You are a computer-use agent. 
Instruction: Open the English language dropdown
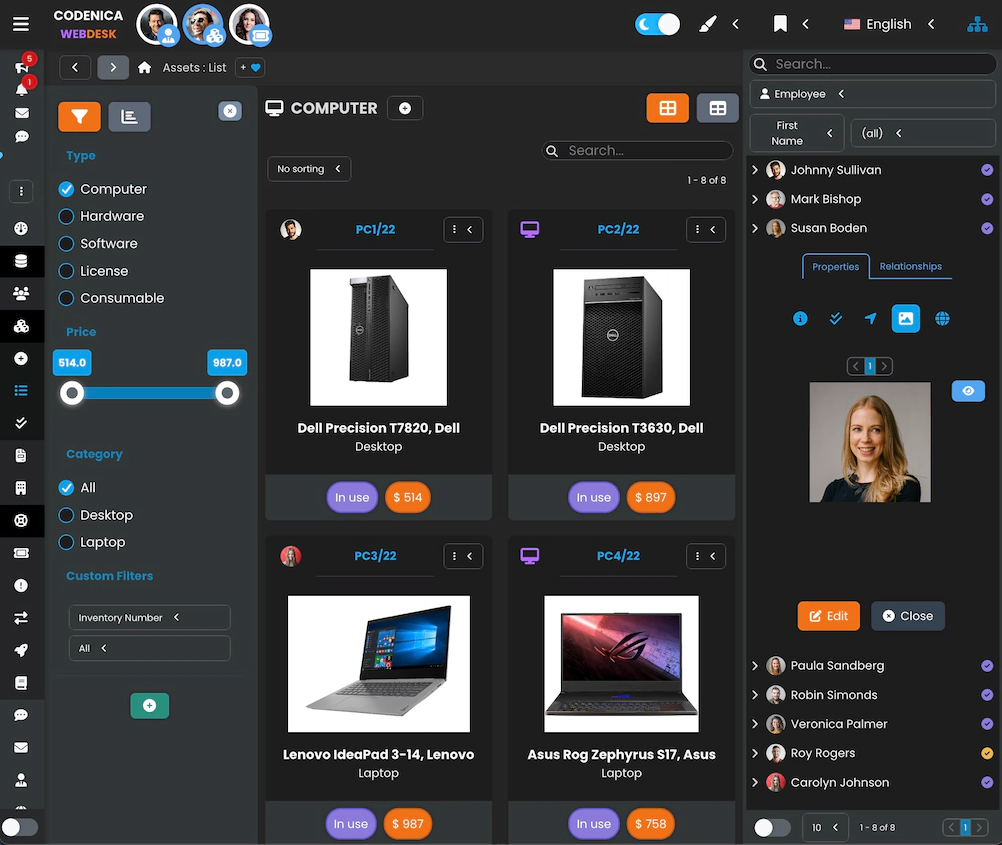click(885, 23)
